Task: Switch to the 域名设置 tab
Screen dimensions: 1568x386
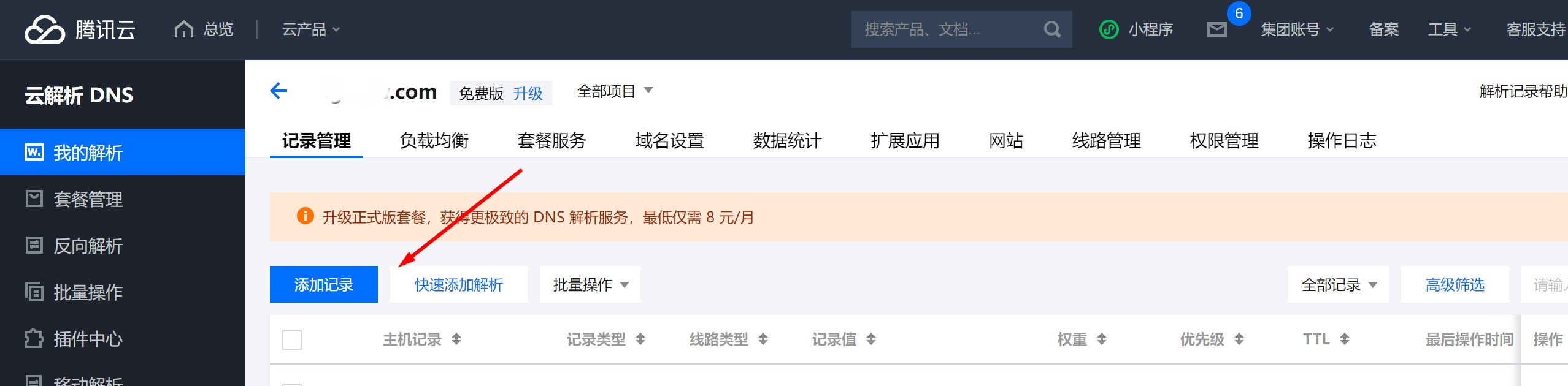Action: coord(669,141)
